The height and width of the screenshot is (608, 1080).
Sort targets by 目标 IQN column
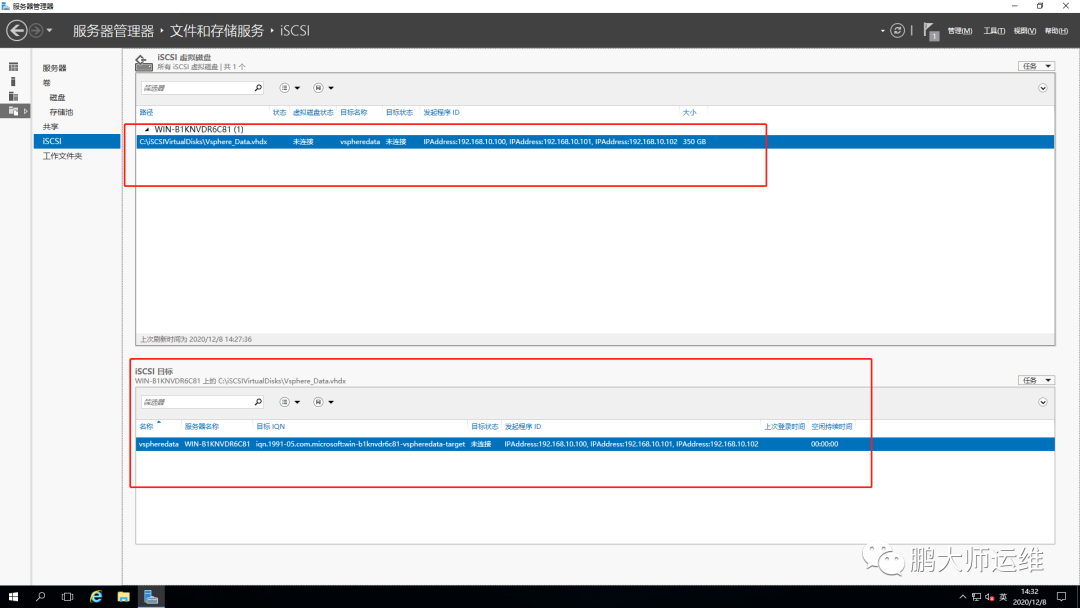tap(270, 427)
